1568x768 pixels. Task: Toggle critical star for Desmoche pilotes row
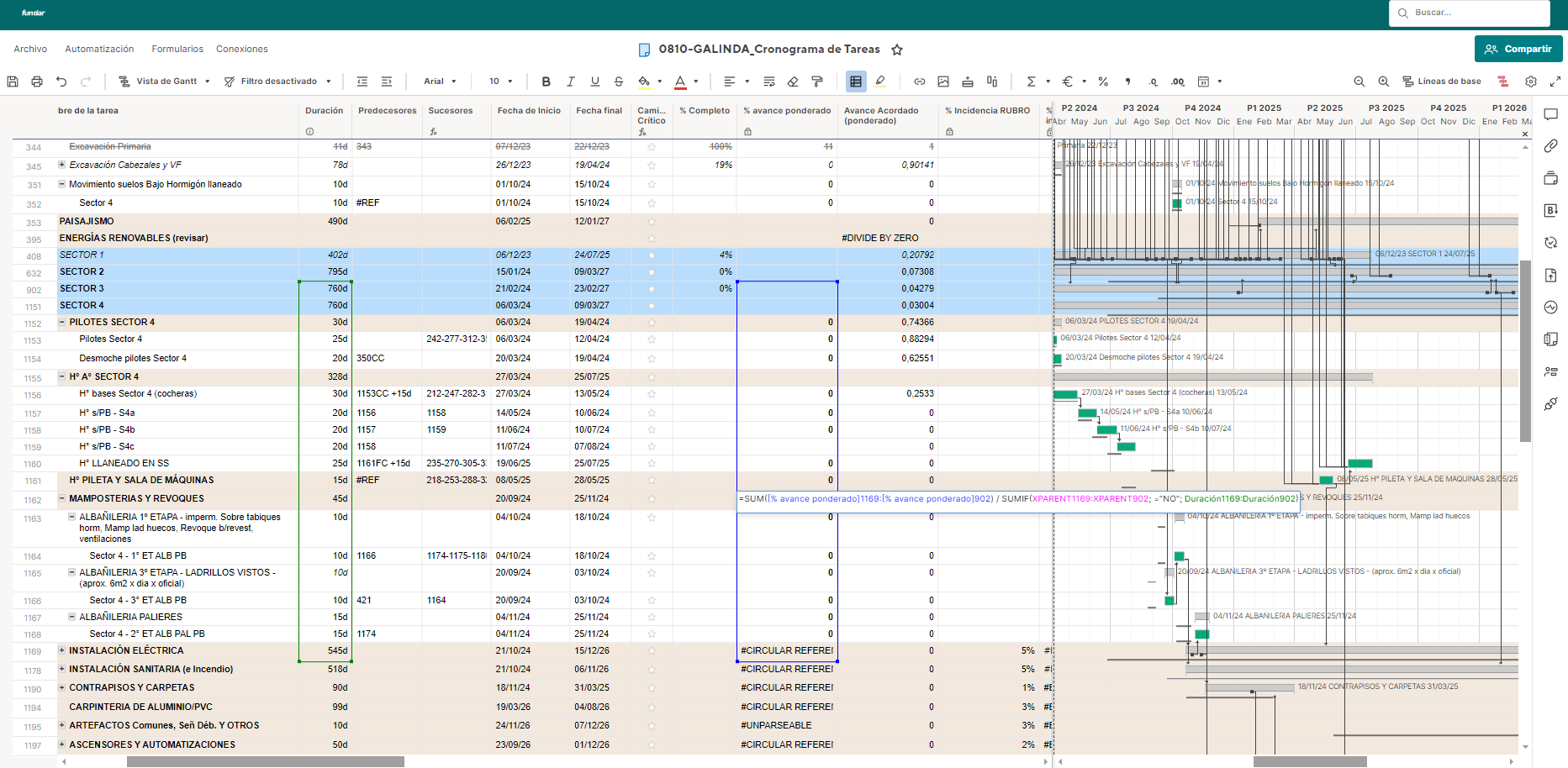(x=652, y=359)
